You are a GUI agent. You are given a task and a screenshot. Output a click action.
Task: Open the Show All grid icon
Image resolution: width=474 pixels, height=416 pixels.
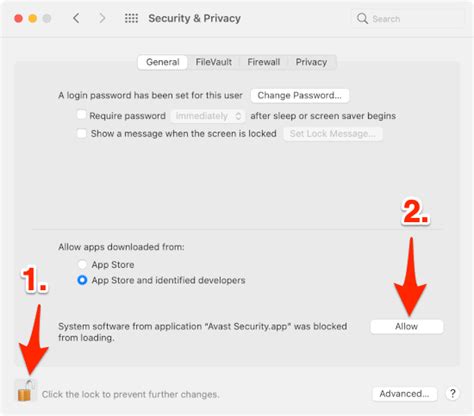tap(131, 18)
